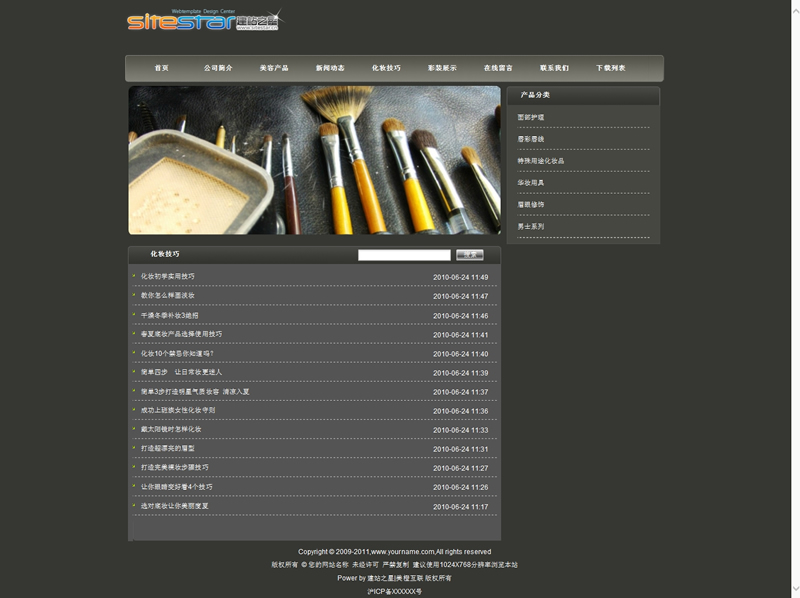Open 下载列表 in the navigation bar

[x=610, y=68]
